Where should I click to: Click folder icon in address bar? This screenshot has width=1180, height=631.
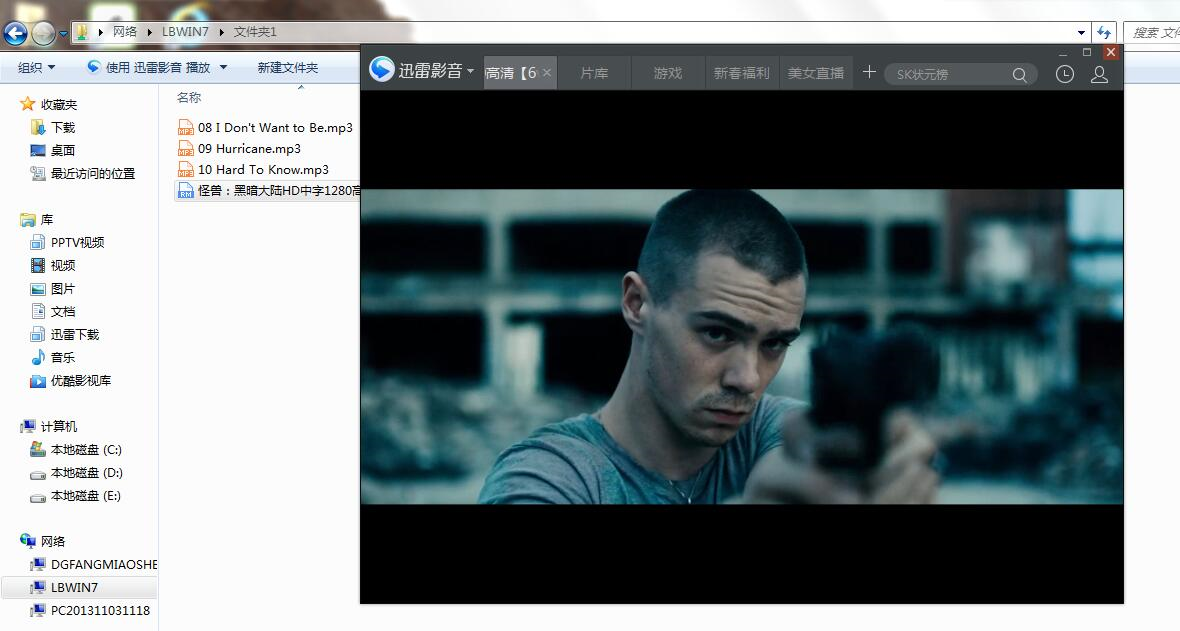(x=82, y=32)
